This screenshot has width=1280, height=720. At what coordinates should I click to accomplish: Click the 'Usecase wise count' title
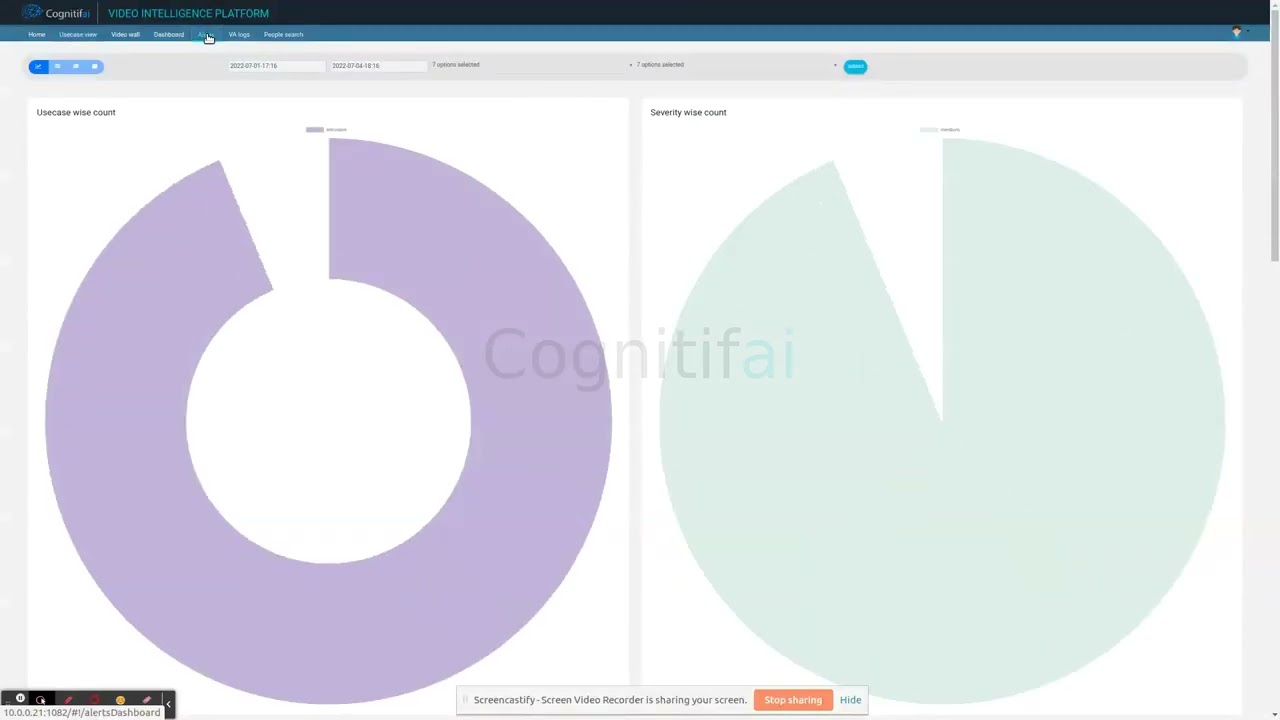pos(76,112)
